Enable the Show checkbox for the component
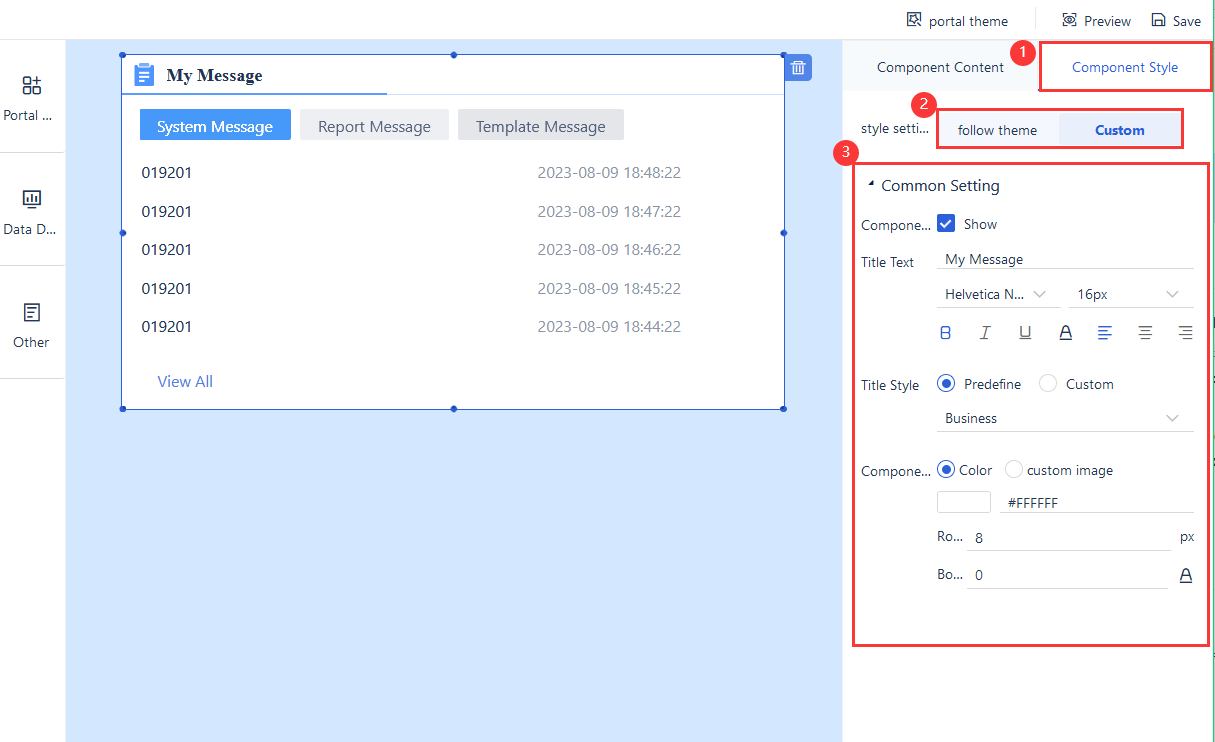1215x742 pixels. click(x=946, y=223)
